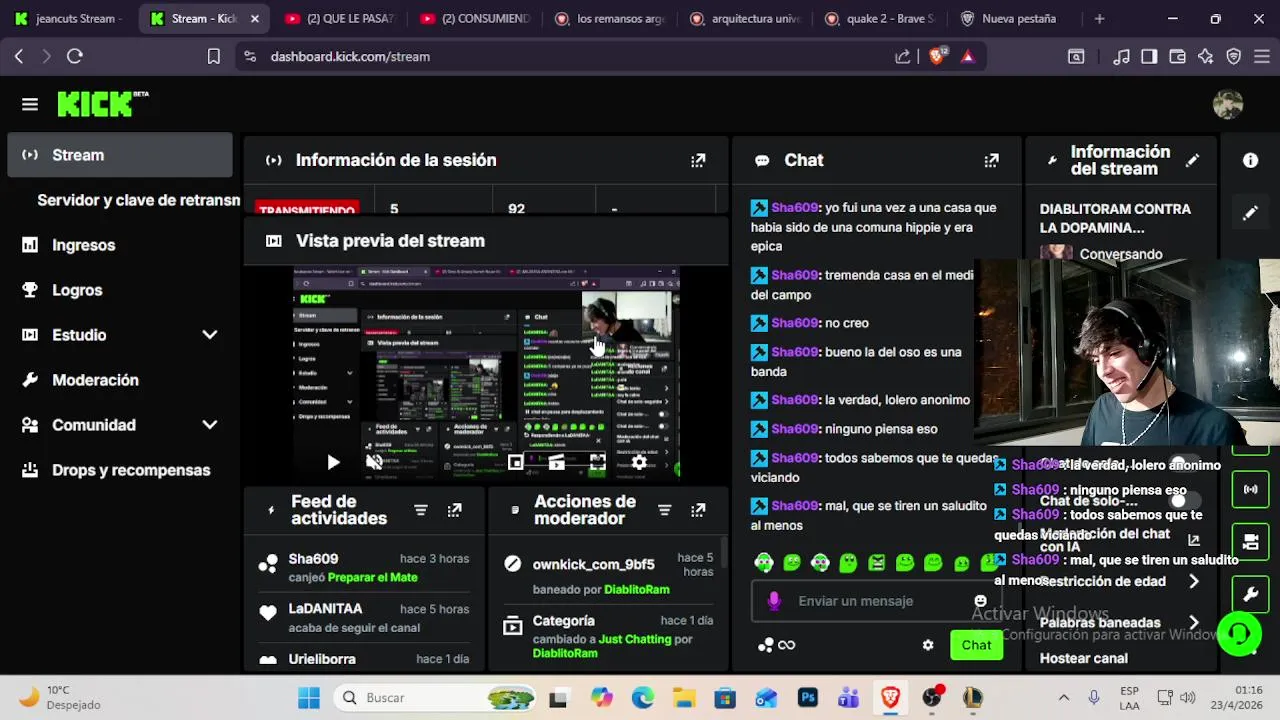
Task: Click LaDANITAA in activity feed
Action: 325,608
